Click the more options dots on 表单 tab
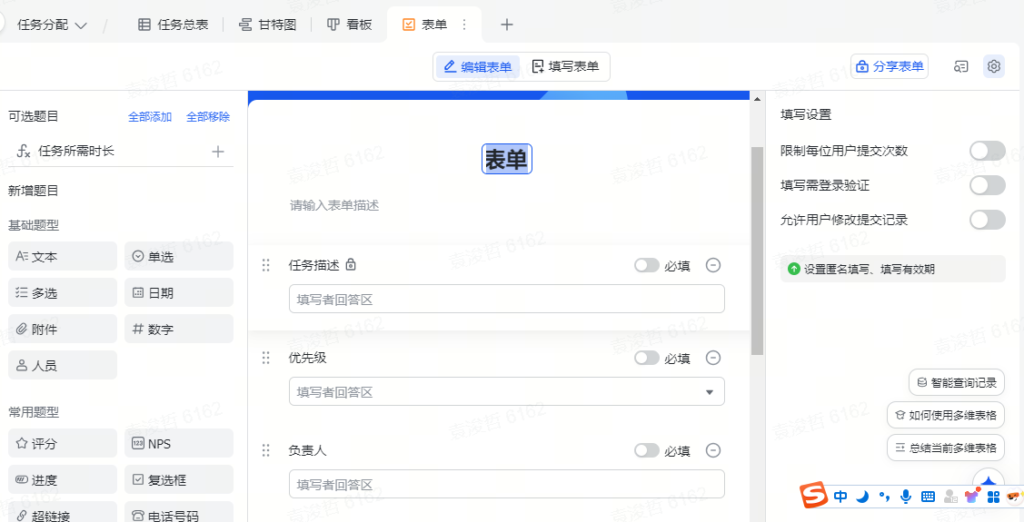This screenshot has height=522, width=1024. (x=463, y=24)
